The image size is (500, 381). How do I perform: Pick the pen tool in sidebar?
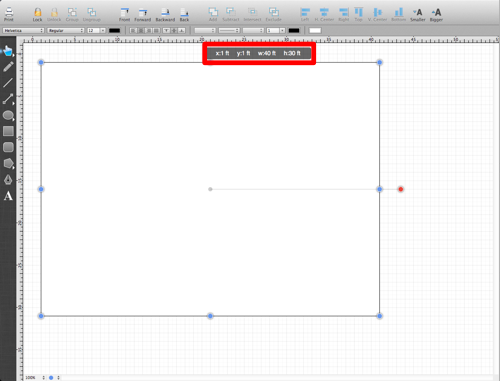point(8,180)
